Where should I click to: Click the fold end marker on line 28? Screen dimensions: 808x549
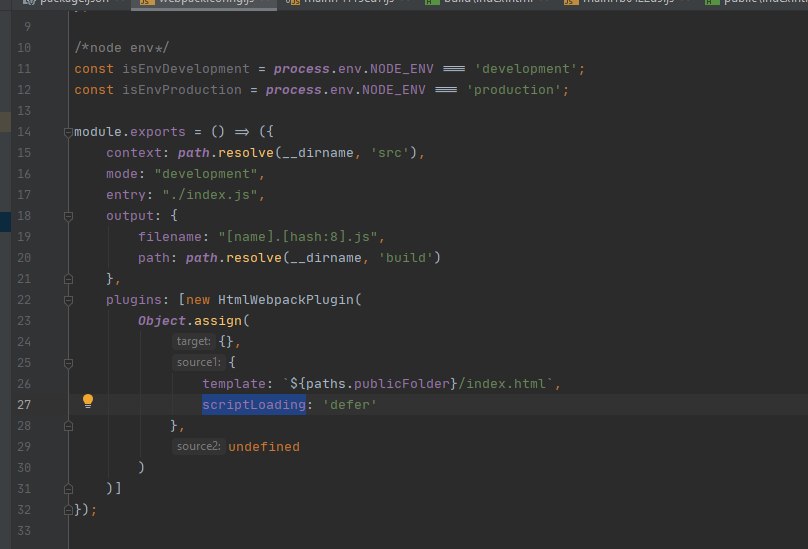click(x=68, y=426)
